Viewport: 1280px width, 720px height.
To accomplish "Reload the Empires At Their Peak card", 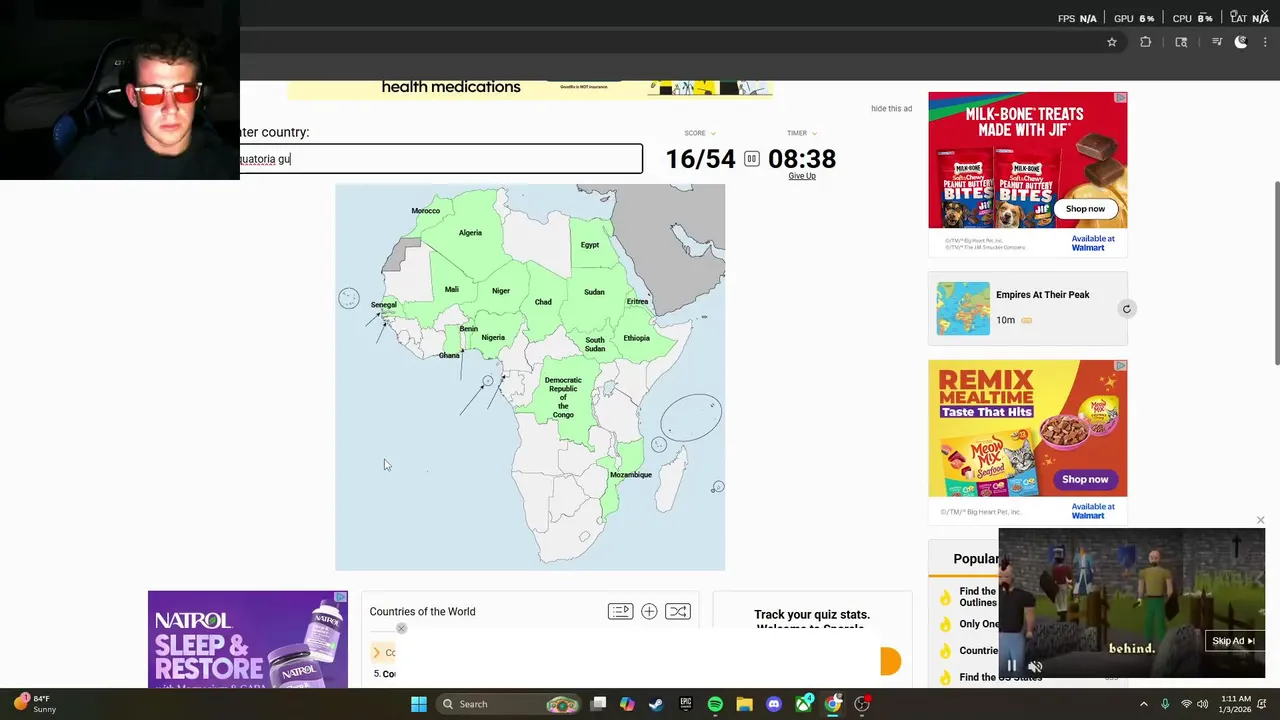I will pos(1126,309).
